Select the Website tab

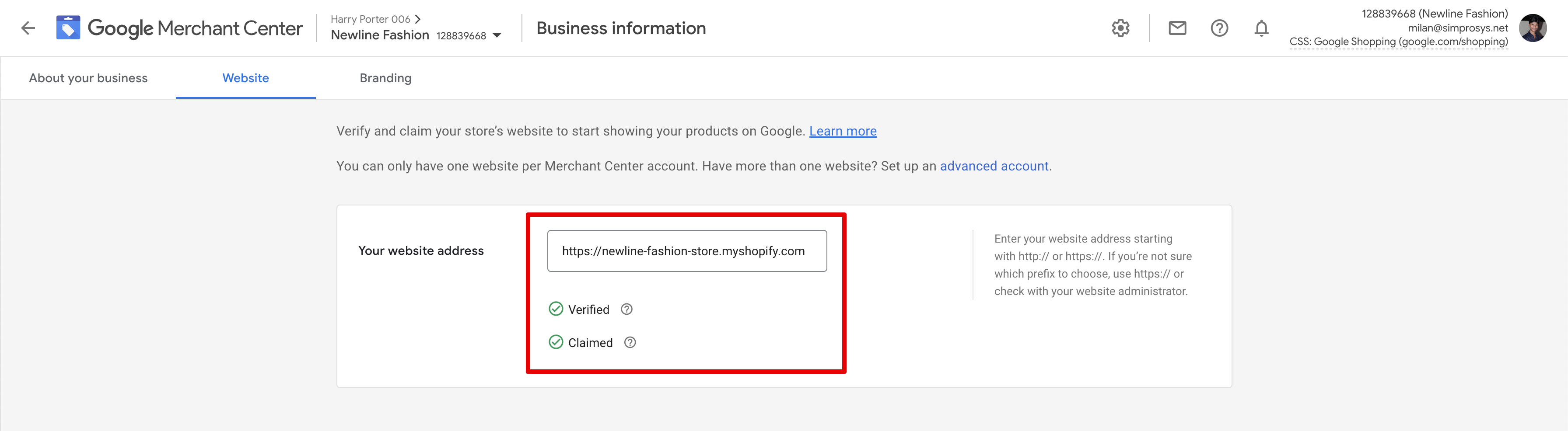click(x=246, y=78)
